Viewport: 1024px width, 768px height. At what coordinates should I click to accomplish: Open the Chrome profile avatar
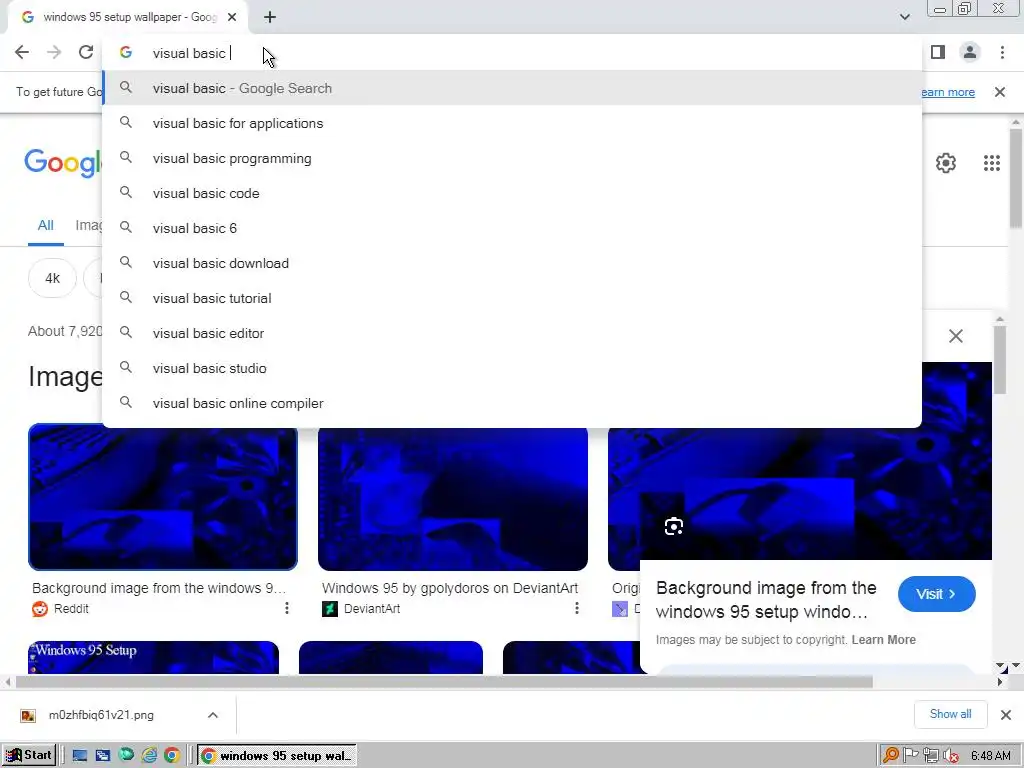coord(970,52)
